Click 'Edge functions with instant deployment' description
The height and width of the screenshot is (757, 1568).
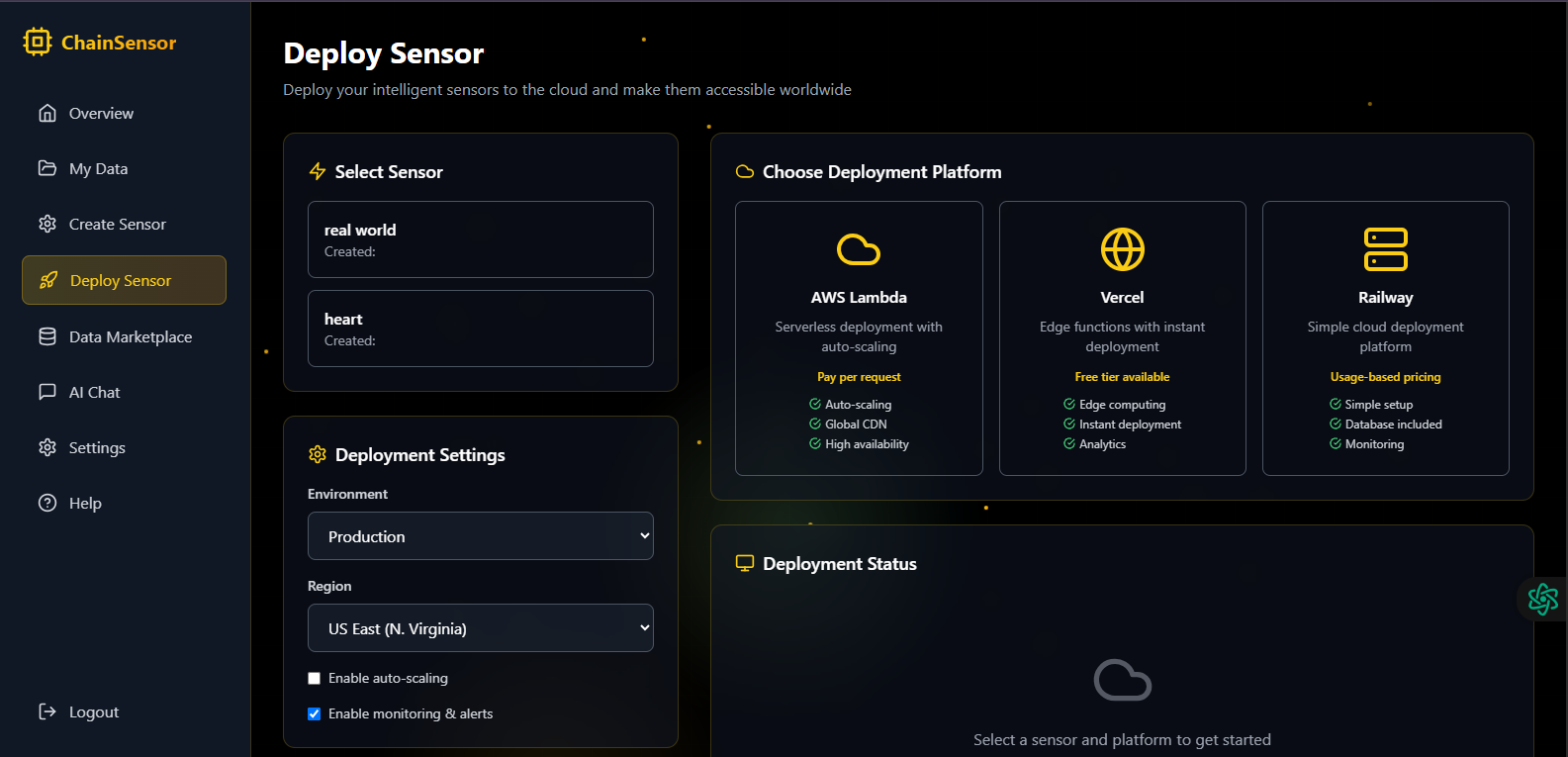click(1123, 336)
